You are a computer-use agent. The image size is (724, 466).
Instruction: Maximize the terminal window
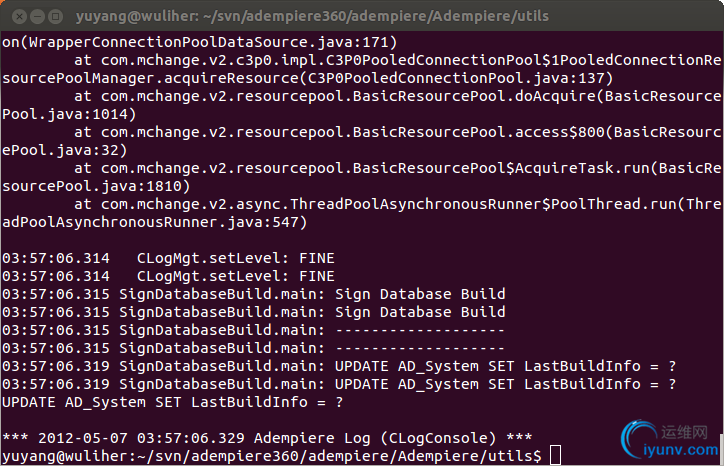pos(55,17)
